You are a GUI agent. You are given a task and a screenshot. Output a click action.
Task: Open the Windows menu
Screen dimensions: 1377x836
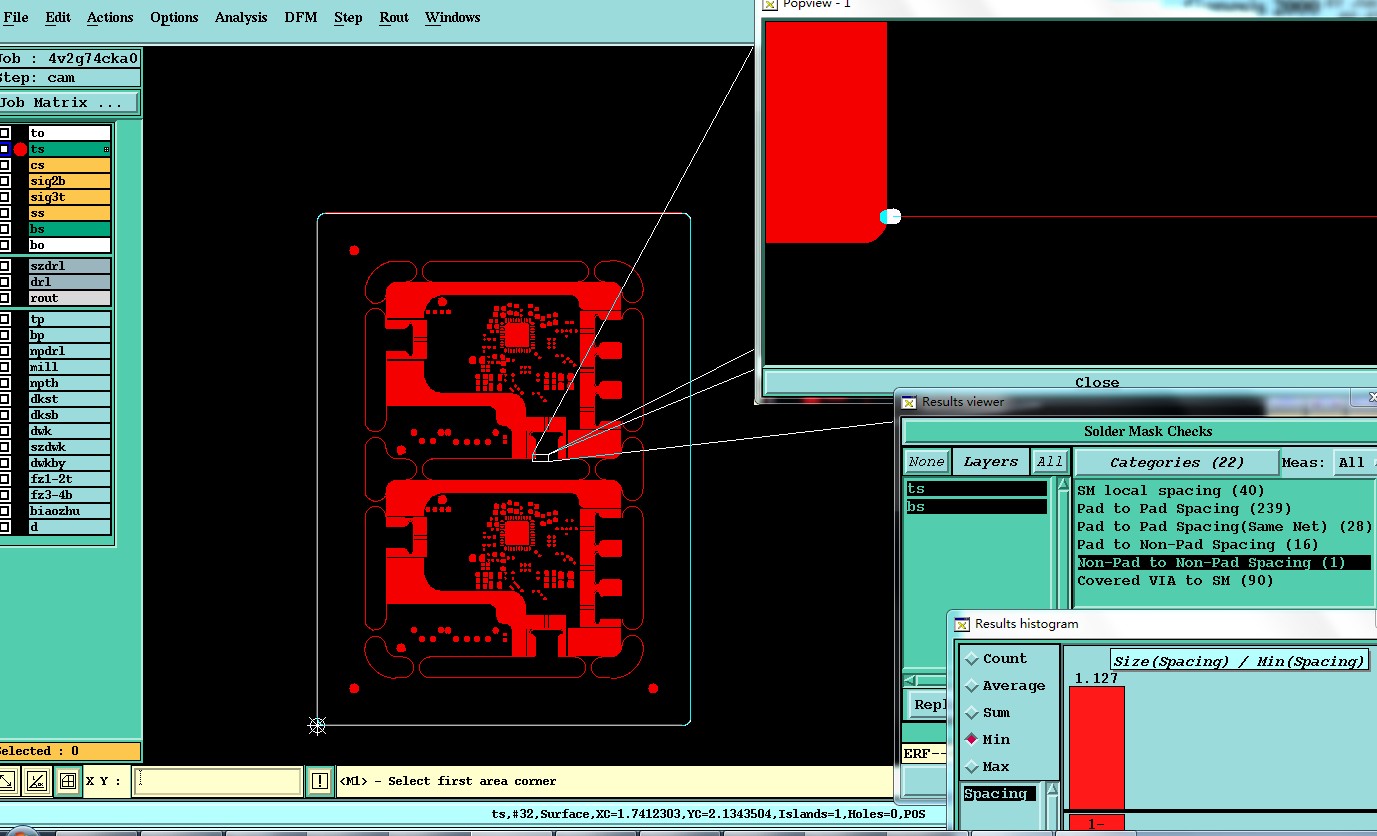(452, 17)
